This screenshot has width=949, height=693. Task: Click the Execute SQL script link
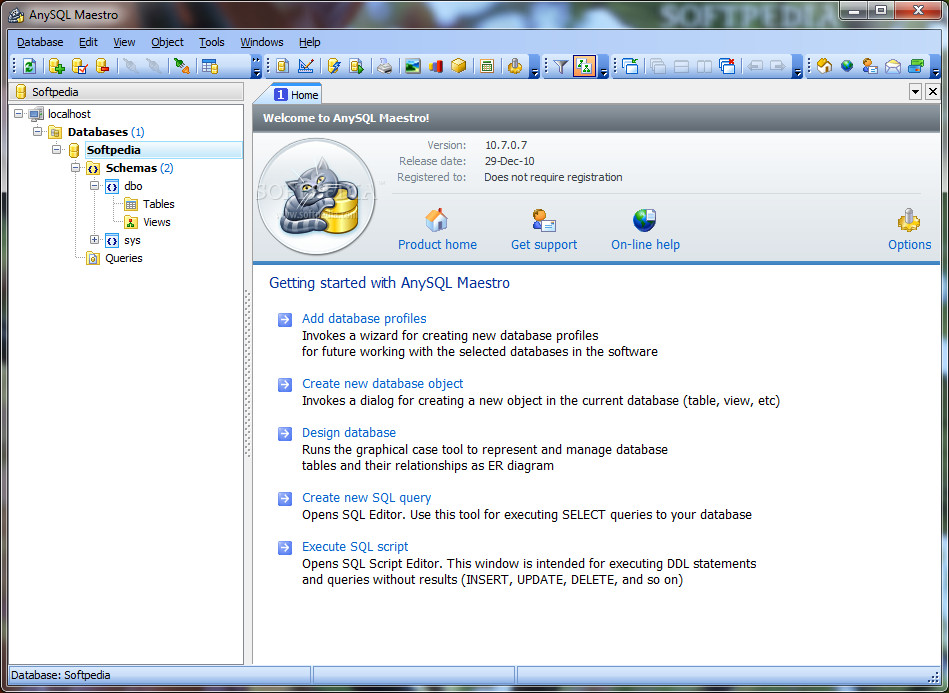pyautogui.click(x=355, y=547)
